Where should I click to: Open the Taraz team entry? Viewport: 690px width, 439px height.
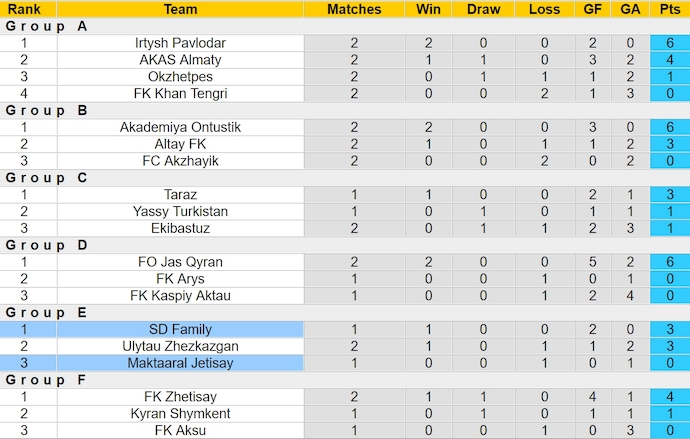(180, 195)
